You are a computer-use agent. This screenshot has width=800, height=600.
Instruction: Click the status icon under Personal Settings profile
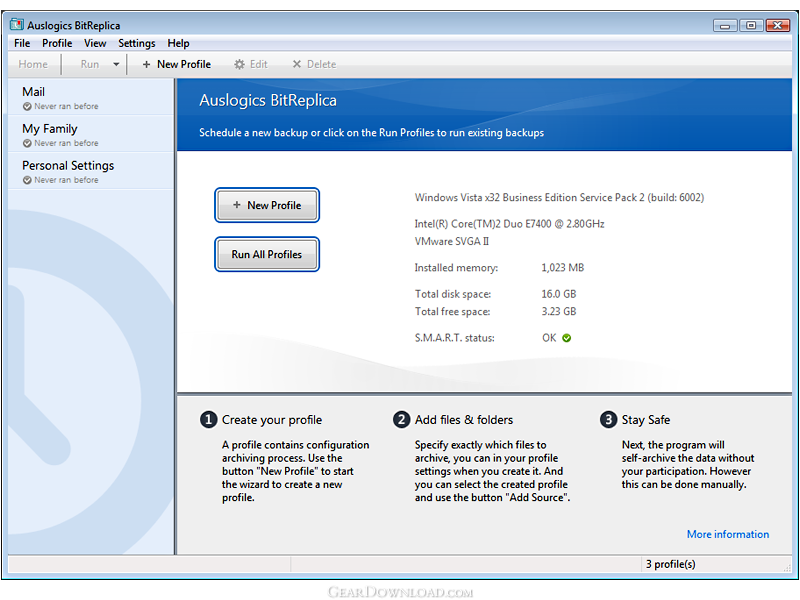(x=27, y=180)
